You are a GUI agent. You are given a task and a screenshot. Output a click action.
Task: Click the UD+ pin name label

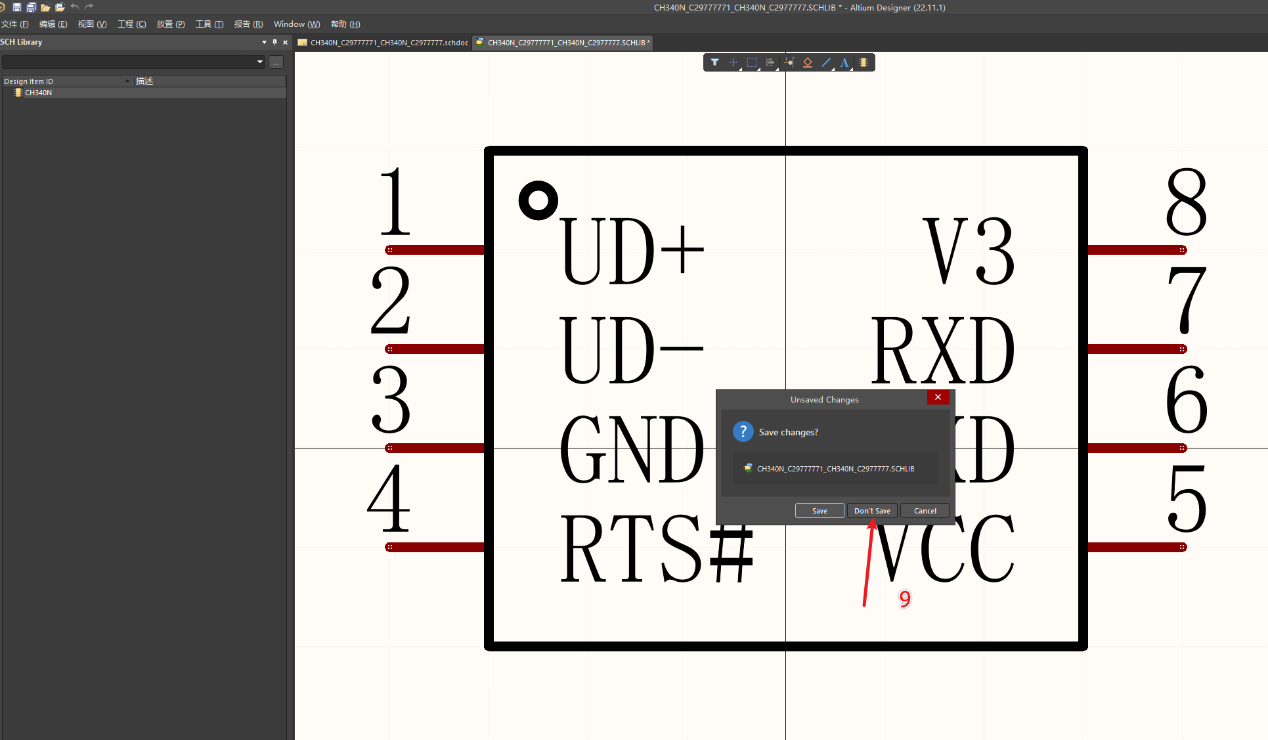click(633, 250)
